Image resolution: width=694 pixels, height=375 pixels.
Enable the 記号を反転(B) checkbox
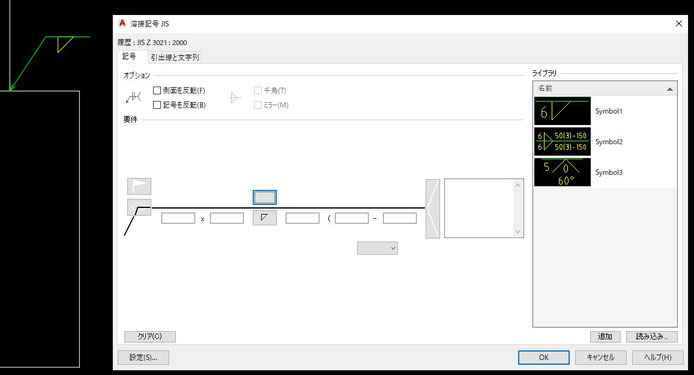click(157, 105)
